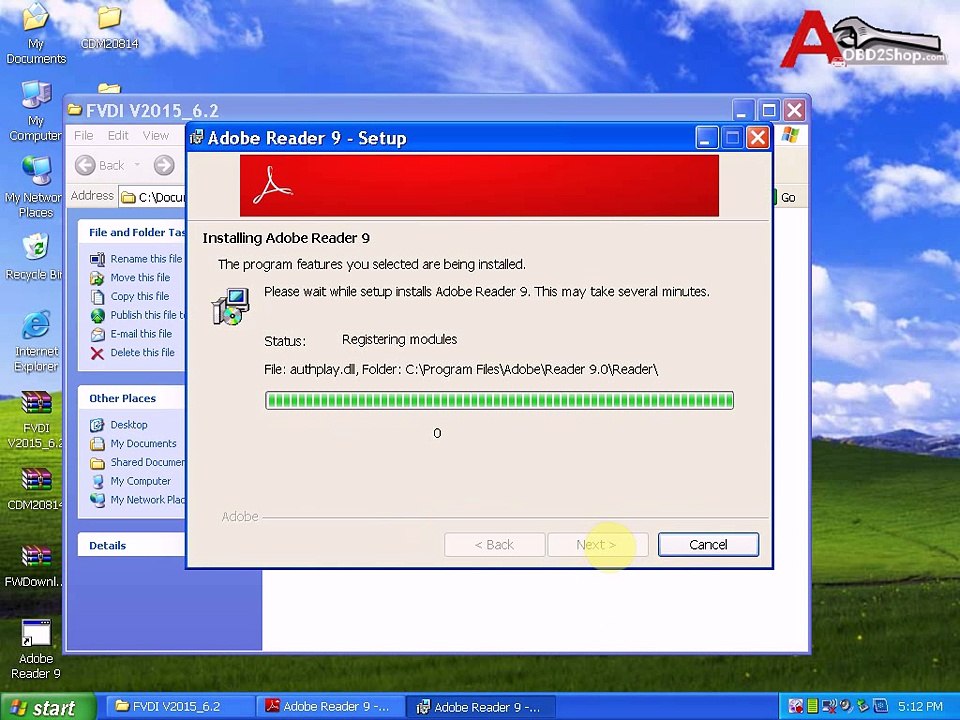
Task: Click Cancel in Adobe Reader Setup
Action: point(708,544)
